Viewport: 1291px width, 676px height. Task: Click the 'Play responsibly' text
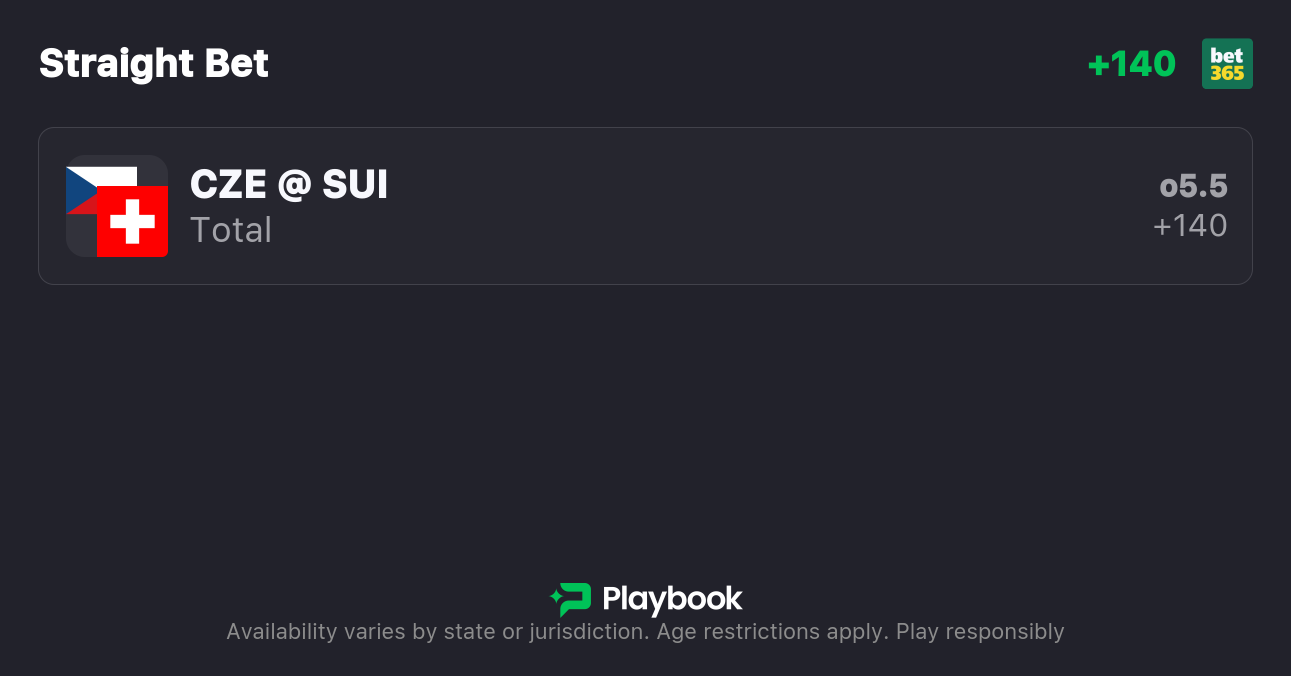pos(980,632)
